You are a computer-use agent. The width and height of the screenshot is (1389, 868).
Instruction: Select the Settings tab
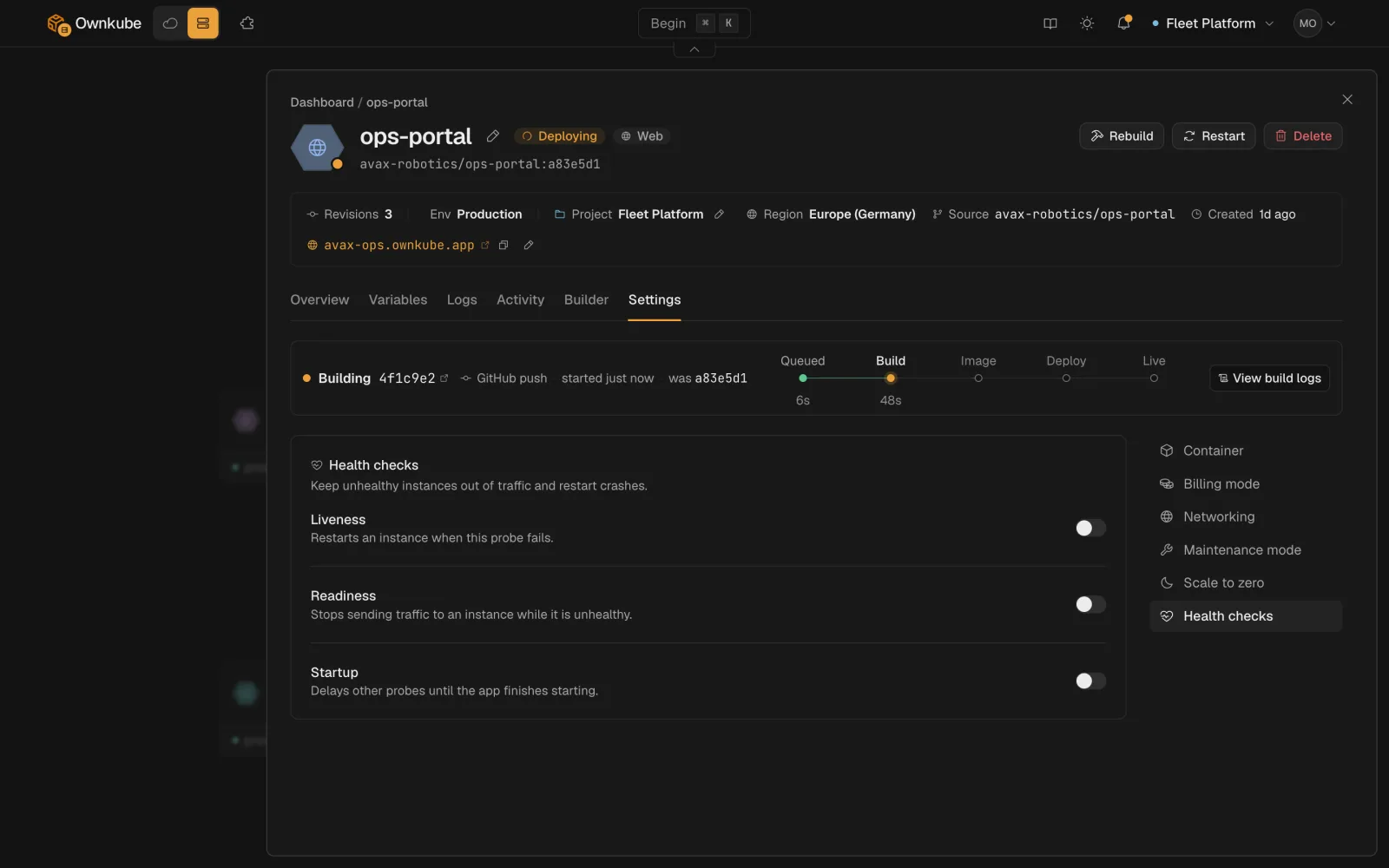[x=655, y=299]
